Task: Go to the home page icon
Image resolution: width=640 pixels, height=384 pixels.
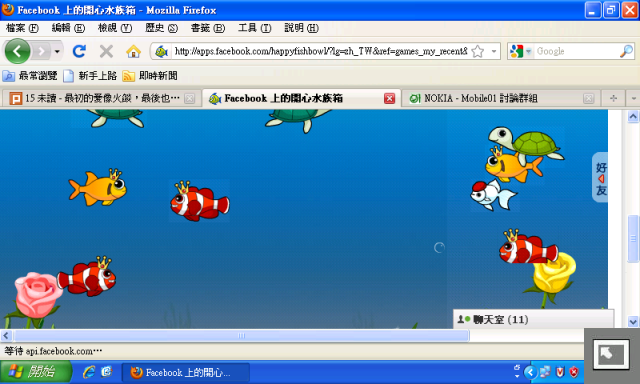Action: [133, 51]
